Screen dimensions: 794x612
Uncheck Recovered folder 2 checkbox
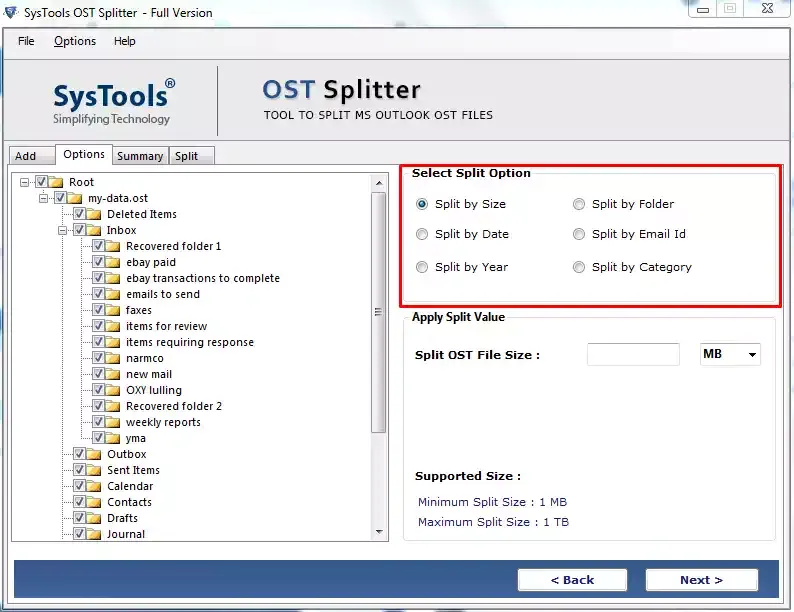click(98, 405)
